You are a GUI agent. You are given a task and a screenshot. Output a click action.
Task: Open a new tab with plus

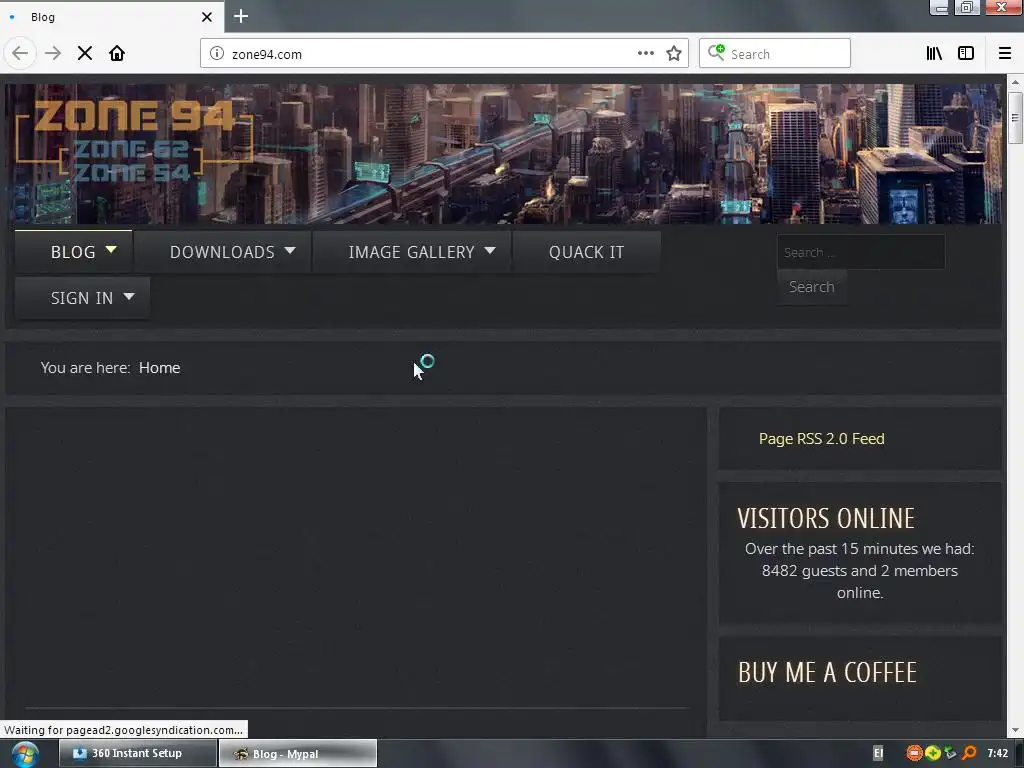pos(241,16)
